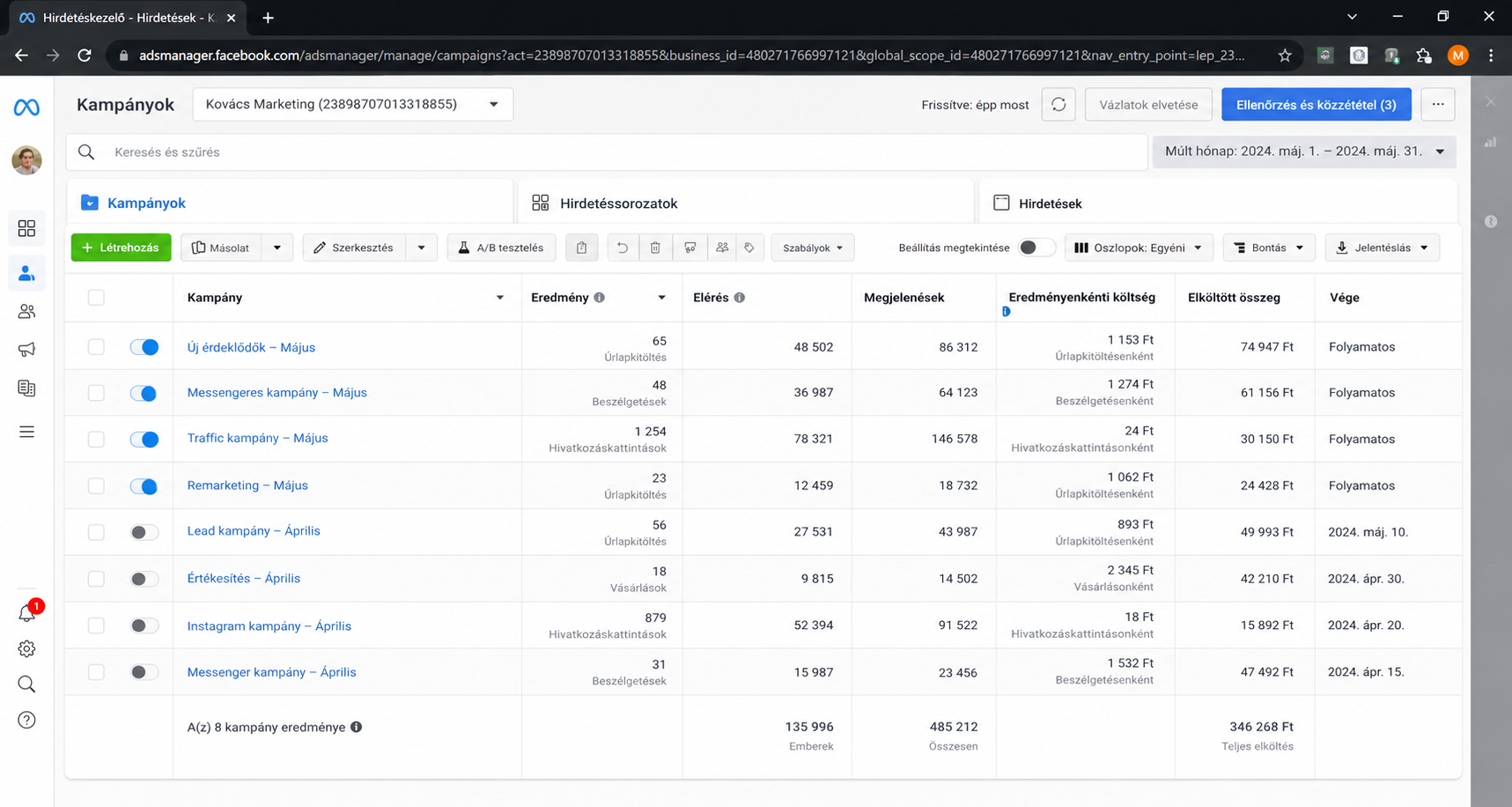Click the Meta logo icon
The image size is (1512, 807).
(27, 107)
